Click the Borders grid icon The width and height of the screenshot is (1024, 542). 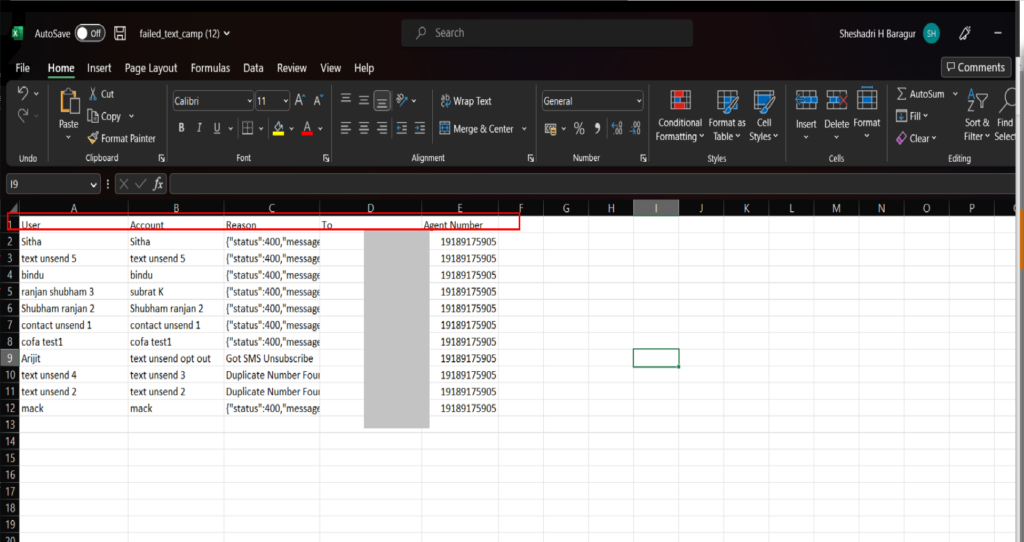(248, 128)
